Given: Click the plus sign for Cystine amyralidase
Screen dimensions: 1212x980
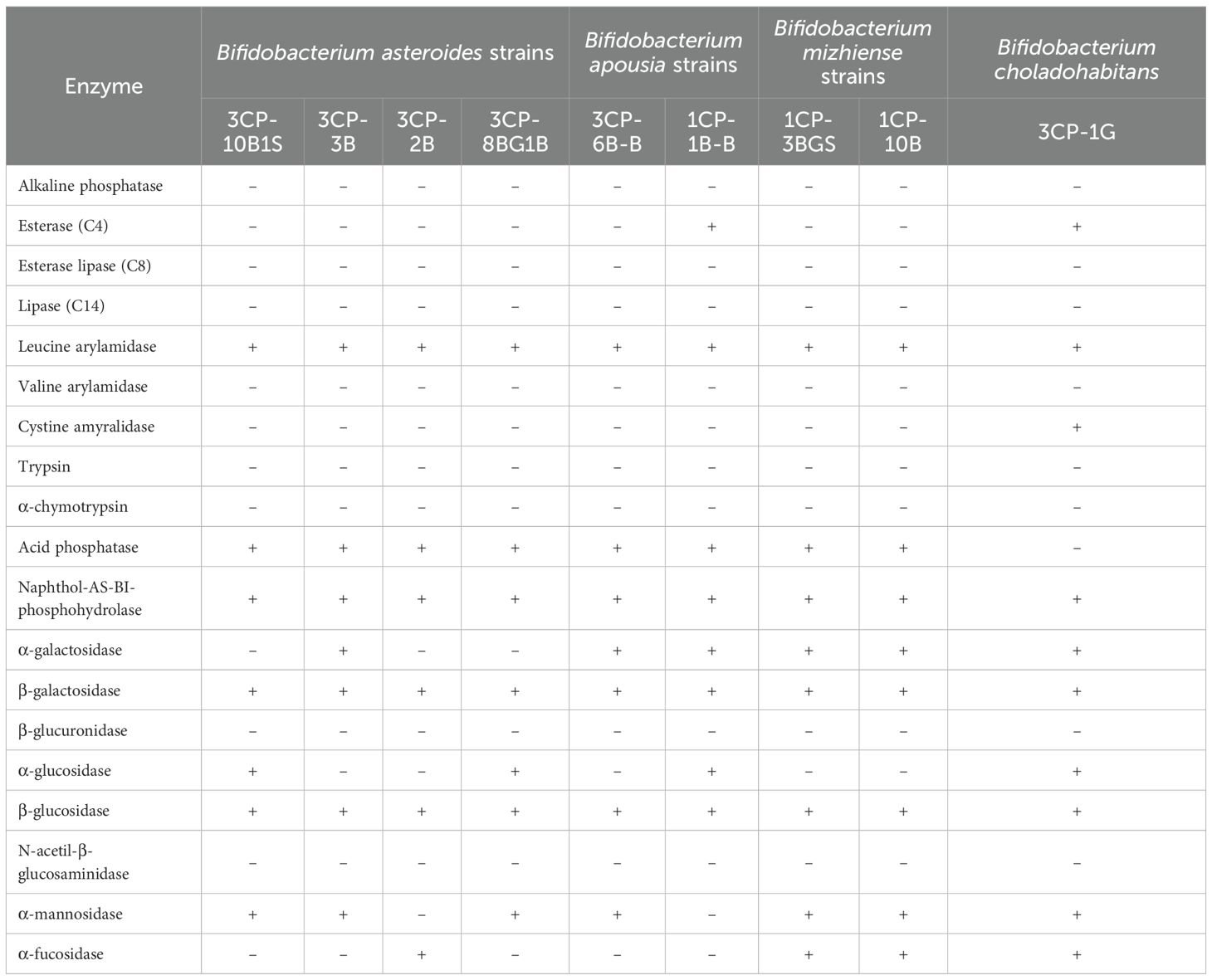Looking at the screenshot, I should [x=1076, y=427].
